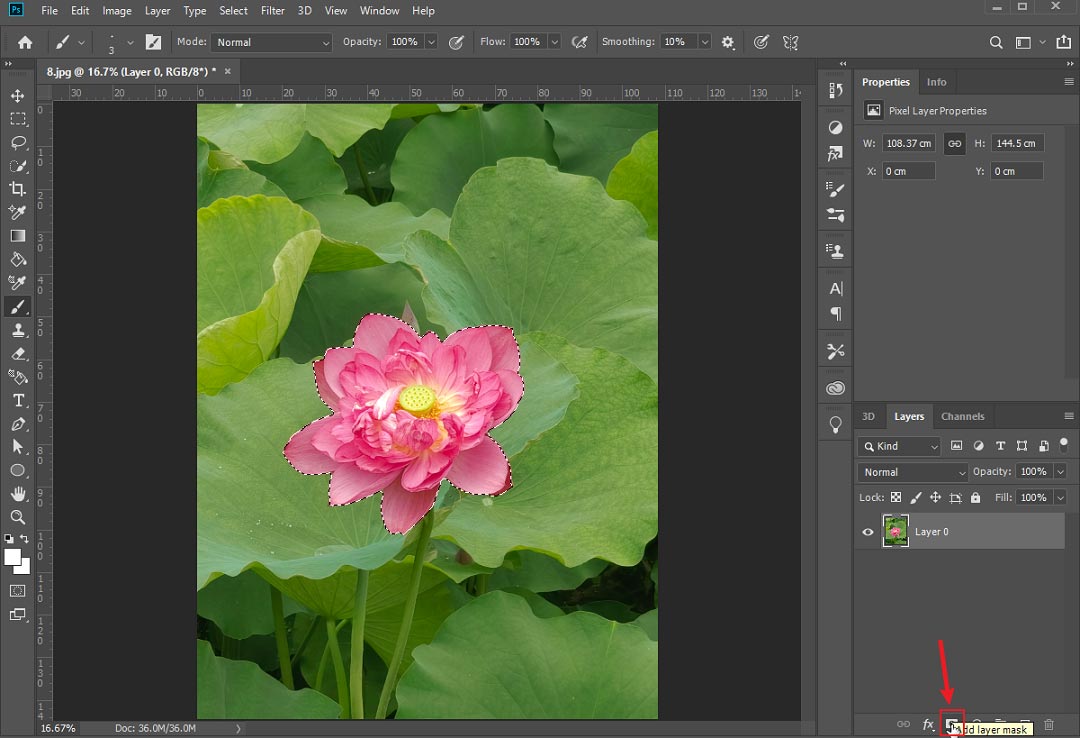1080x738 pixels.
Task: Click the foreground color swatch
Action: [13, 554]
